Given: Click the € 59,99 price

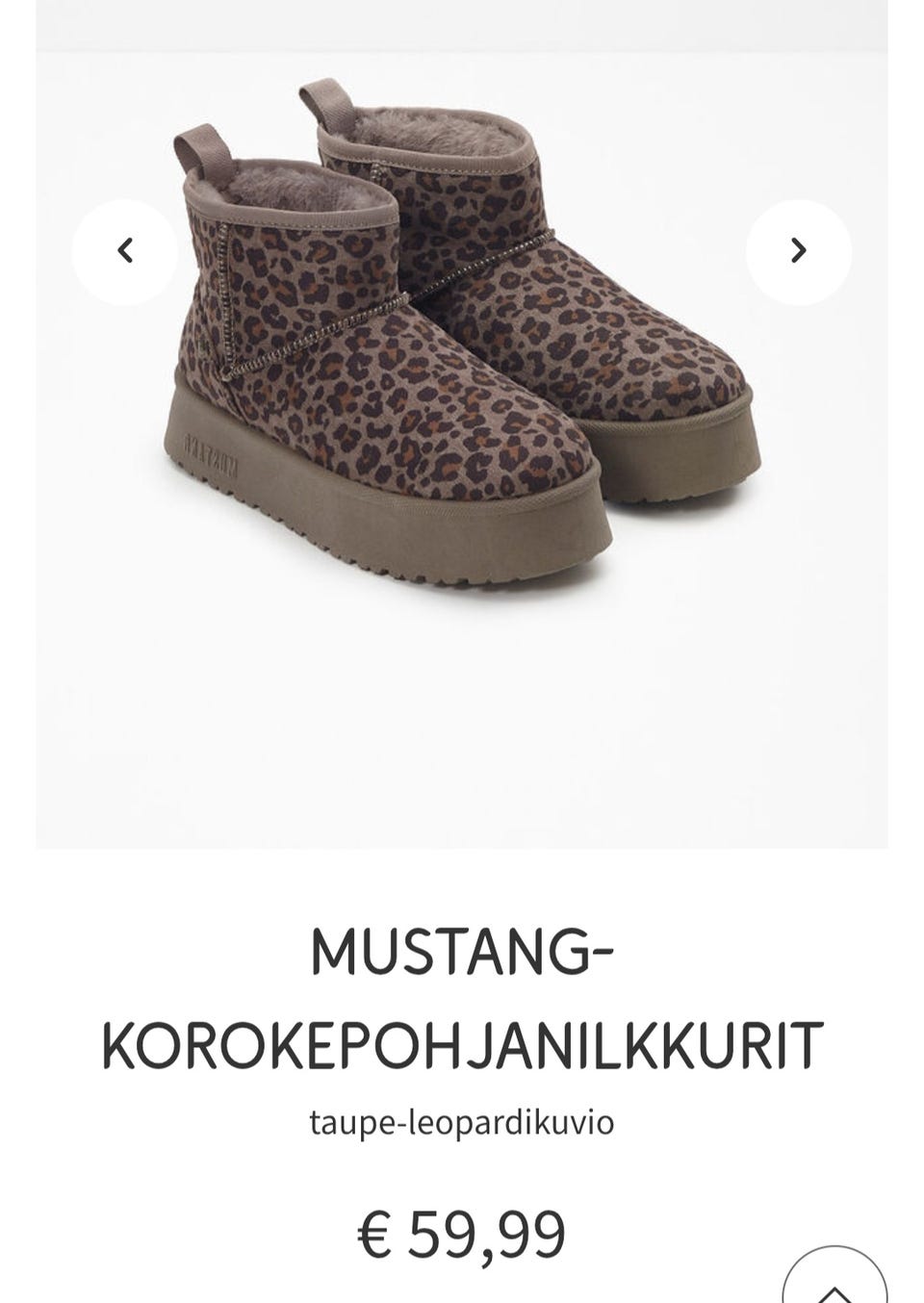Looking at the screenshot, I should coord(462,1234).
